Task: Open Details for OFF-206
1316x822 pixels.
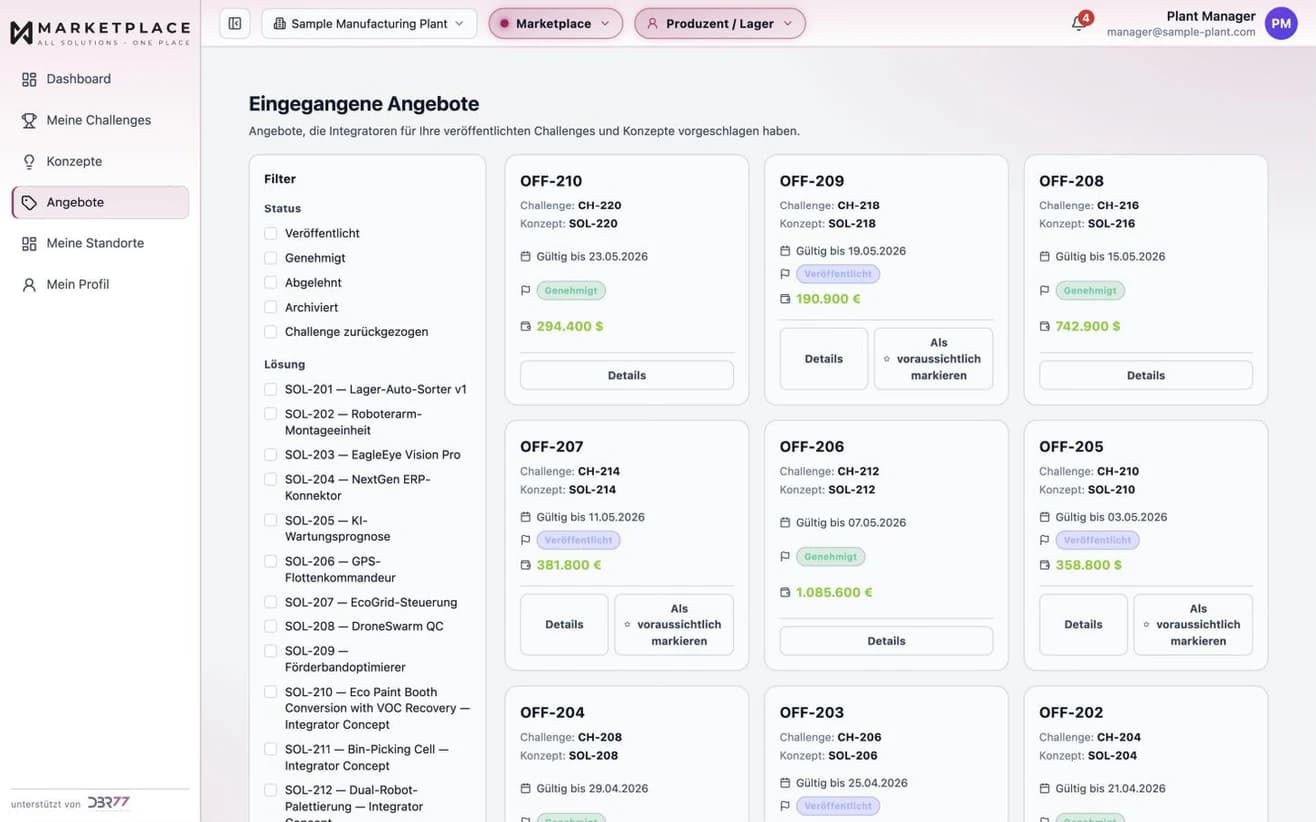Action: [x=886, y=641]
